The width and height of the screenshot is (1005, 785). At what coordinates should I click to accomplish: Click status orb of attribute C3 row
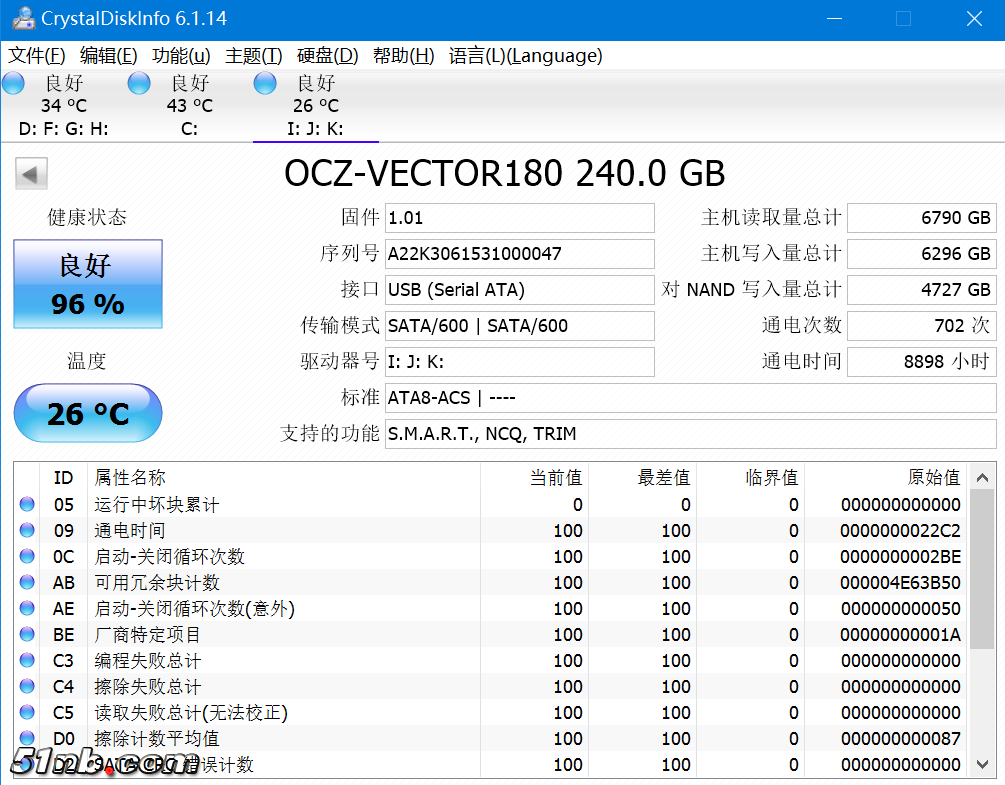coord(27,661)
